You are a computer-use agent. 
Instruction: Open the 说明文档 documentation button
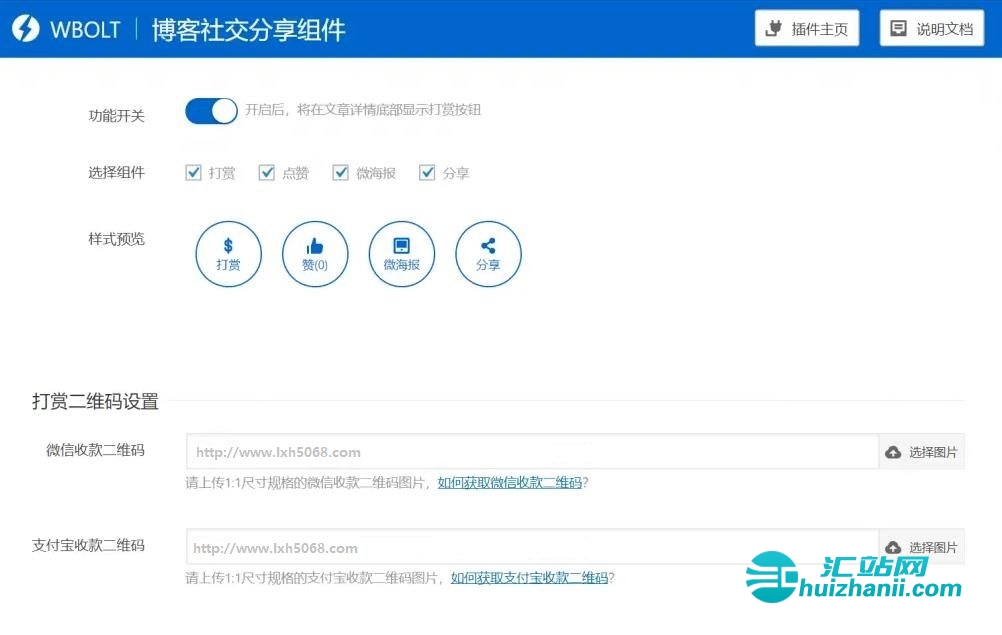click(x=932, y=28)
